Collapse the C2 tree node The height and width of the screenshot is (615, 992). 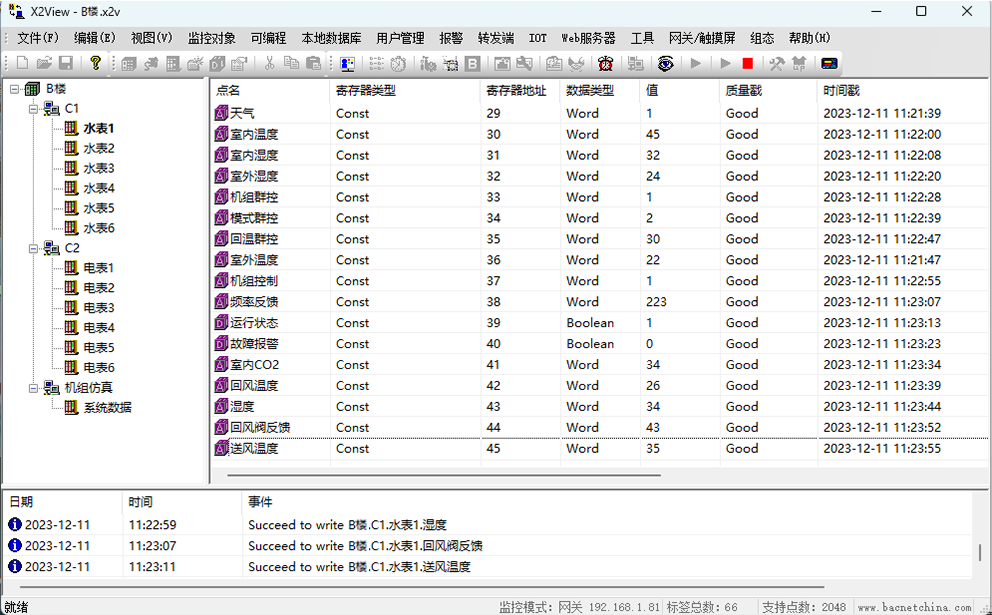click(34, 248)
